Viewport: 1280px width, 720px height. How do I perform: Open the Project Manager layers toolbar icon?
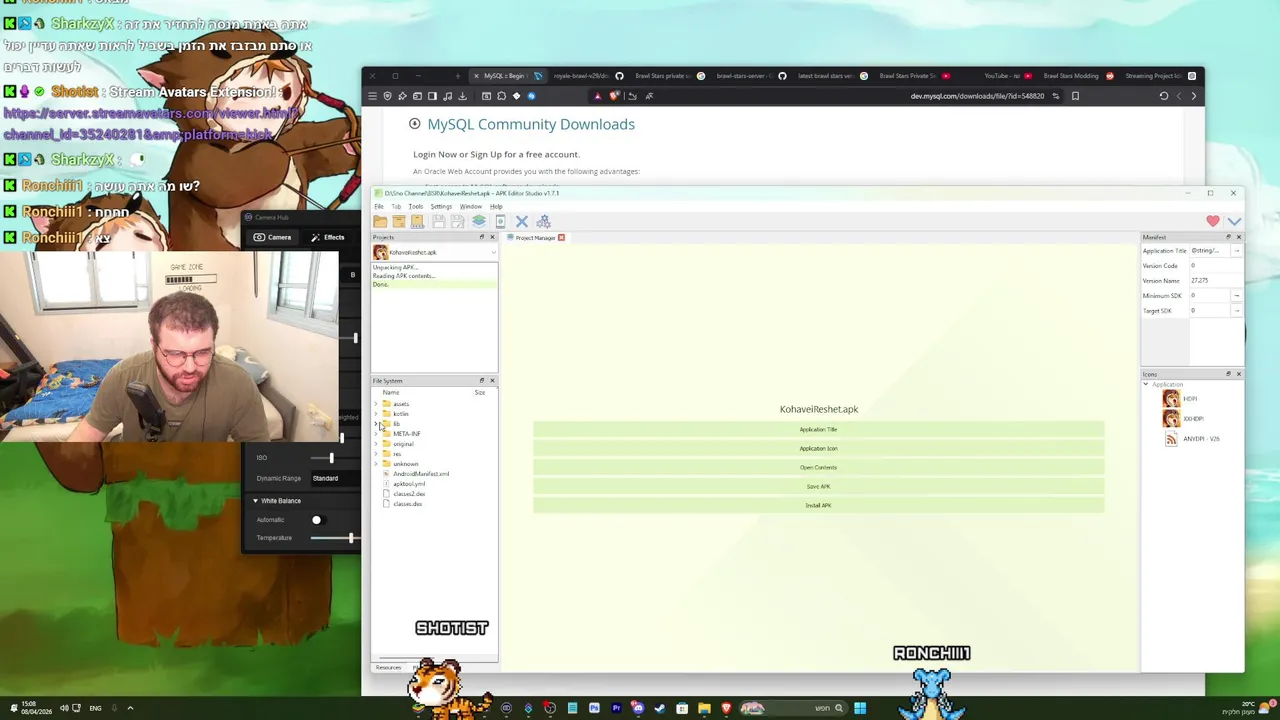[479, 221]
